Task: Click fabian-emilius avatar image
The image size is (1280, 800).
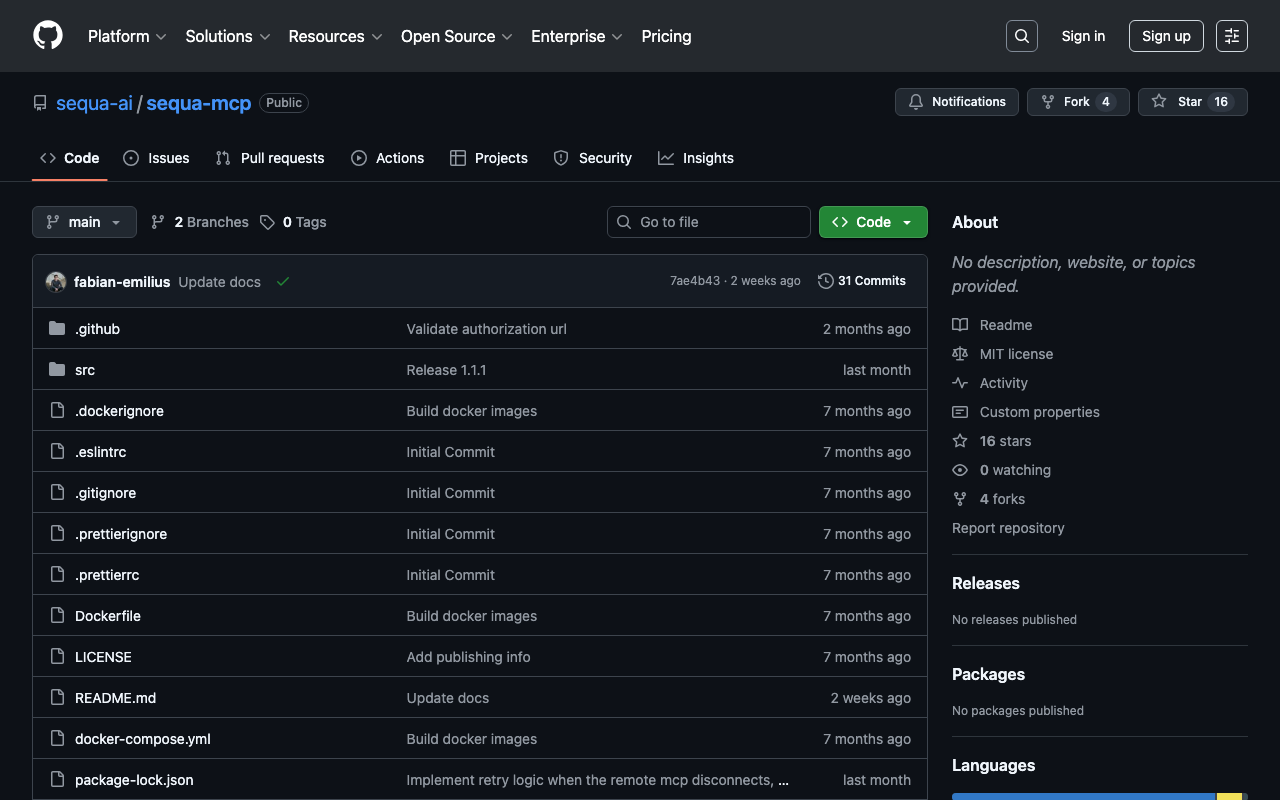Action: pyautogui.click(x=56, y=282)
